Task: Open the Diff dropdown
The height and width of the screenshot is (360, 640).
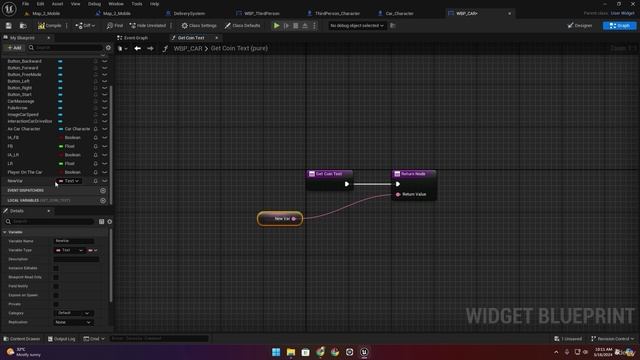Action: [x=85, y=26]
